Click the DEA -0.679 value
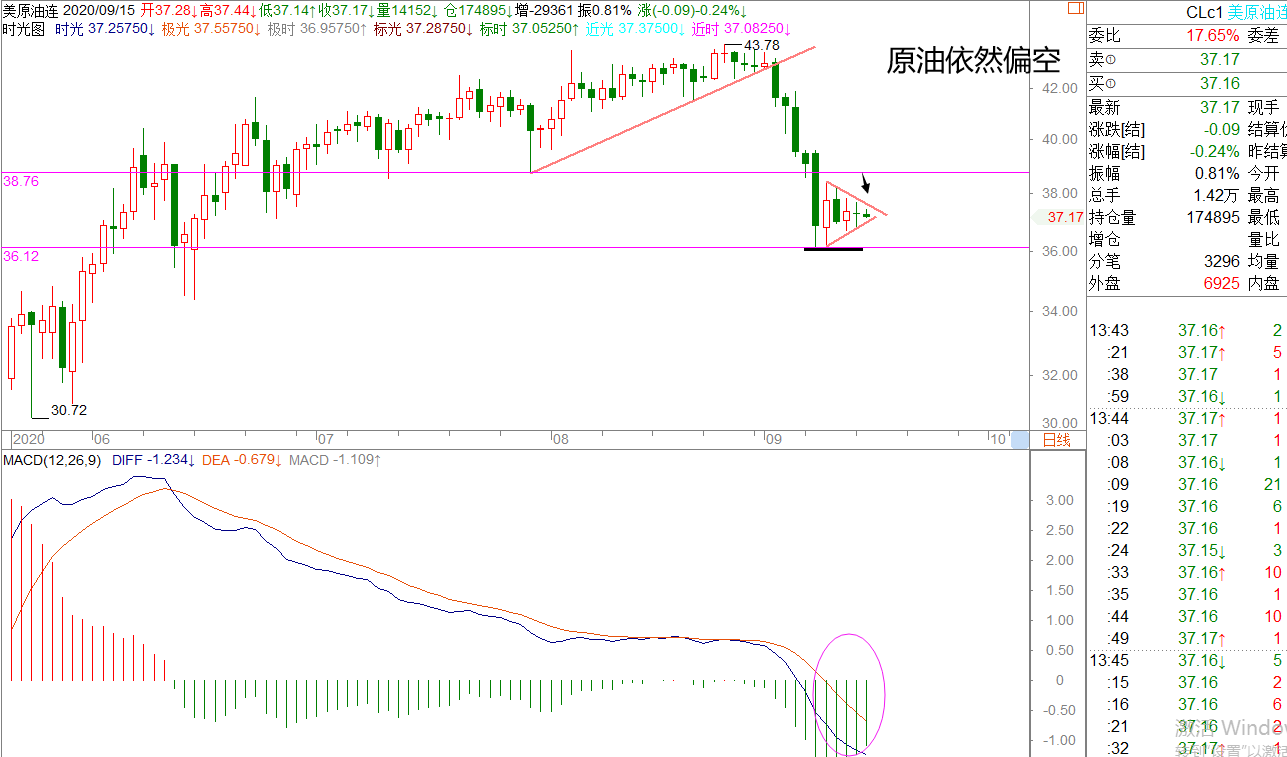 pos(243,460)
